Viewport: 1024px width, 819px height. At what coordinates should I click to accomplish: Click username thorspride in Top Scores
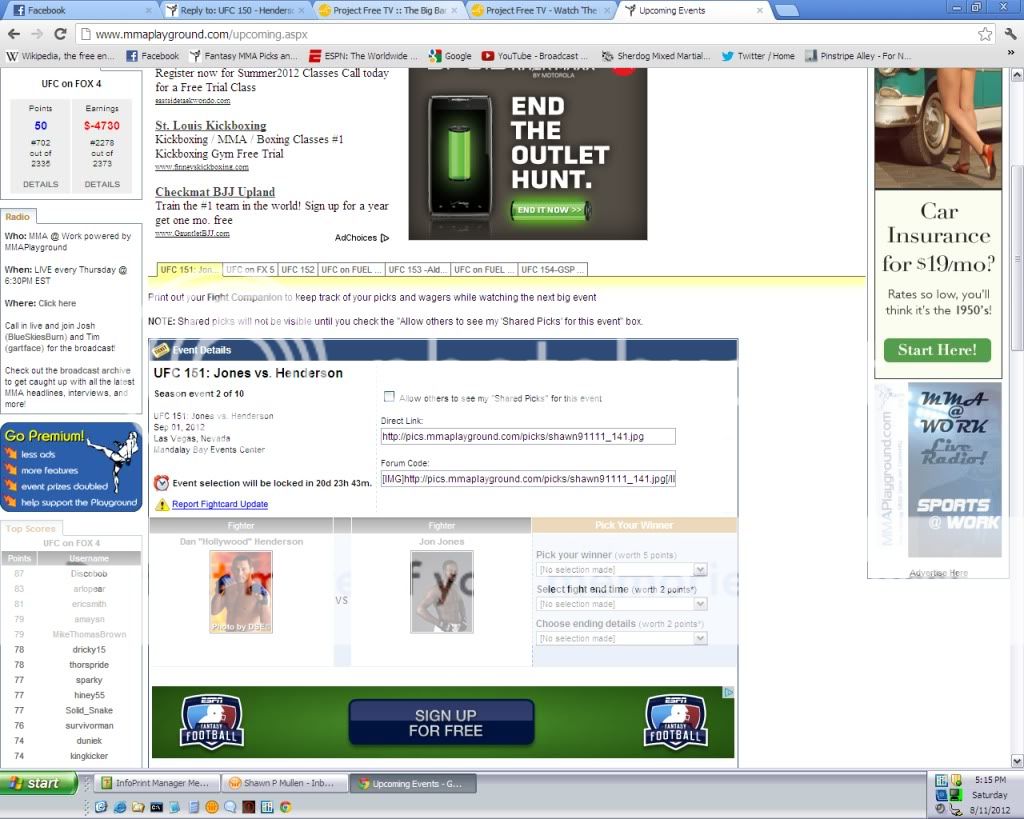point(89,665)
